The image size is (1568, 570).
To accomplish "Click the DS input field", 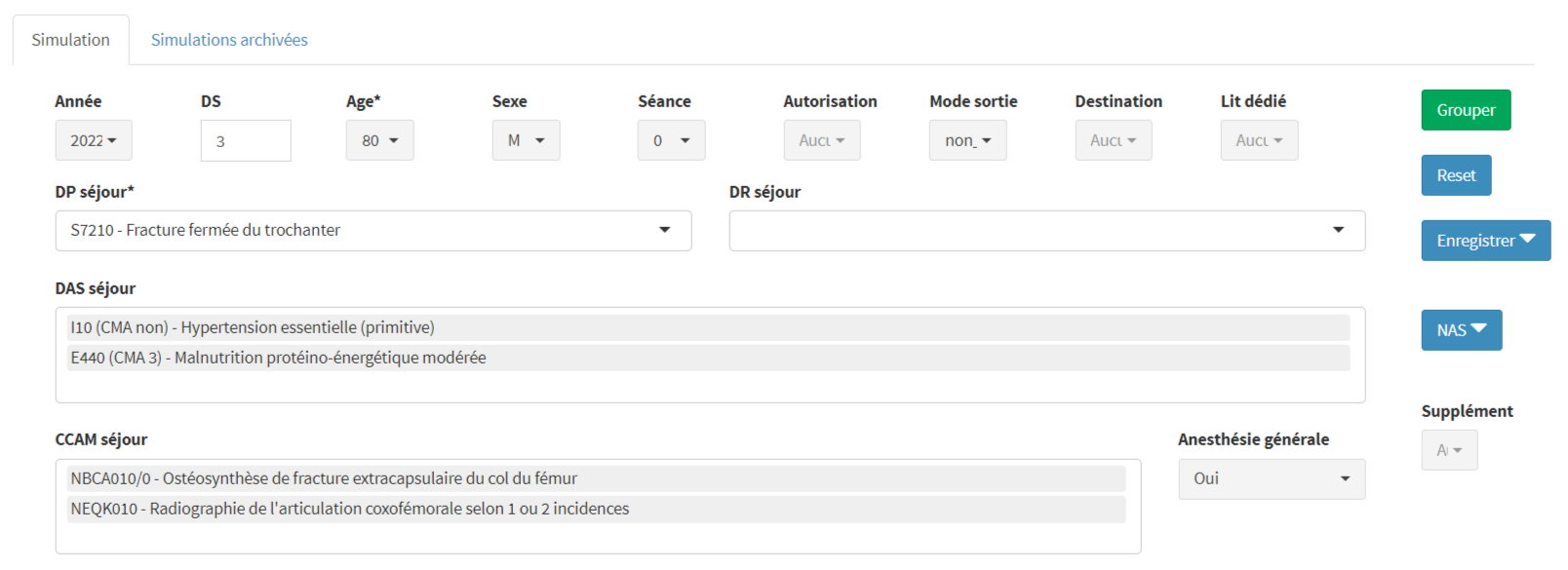I will 246,141.
